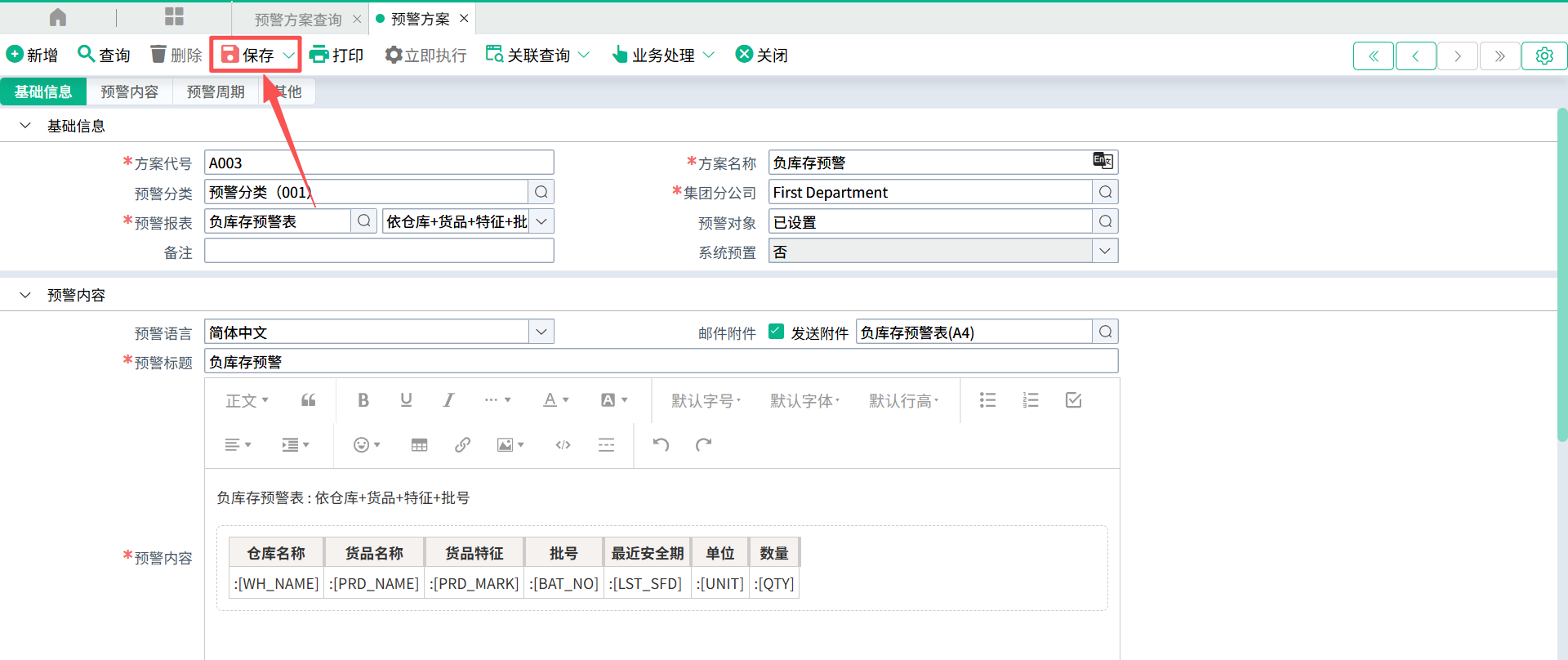Click the 保存 button
This screenshot has width=1568, height=660.
[x=248, y=55]
